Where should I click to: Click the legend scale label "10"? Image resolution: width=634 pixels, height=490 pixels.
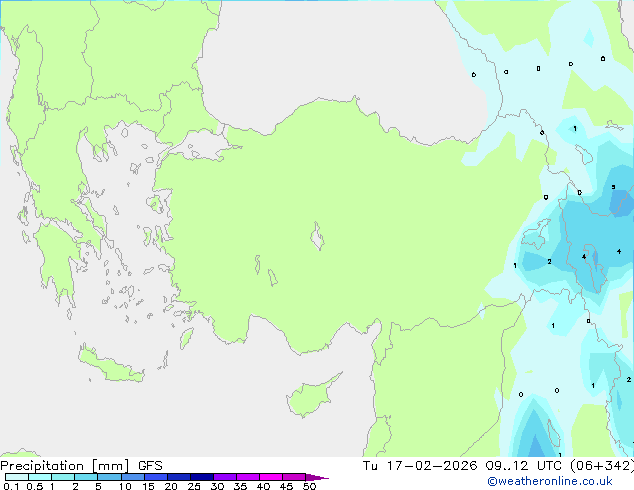click(x=125, y=486)
